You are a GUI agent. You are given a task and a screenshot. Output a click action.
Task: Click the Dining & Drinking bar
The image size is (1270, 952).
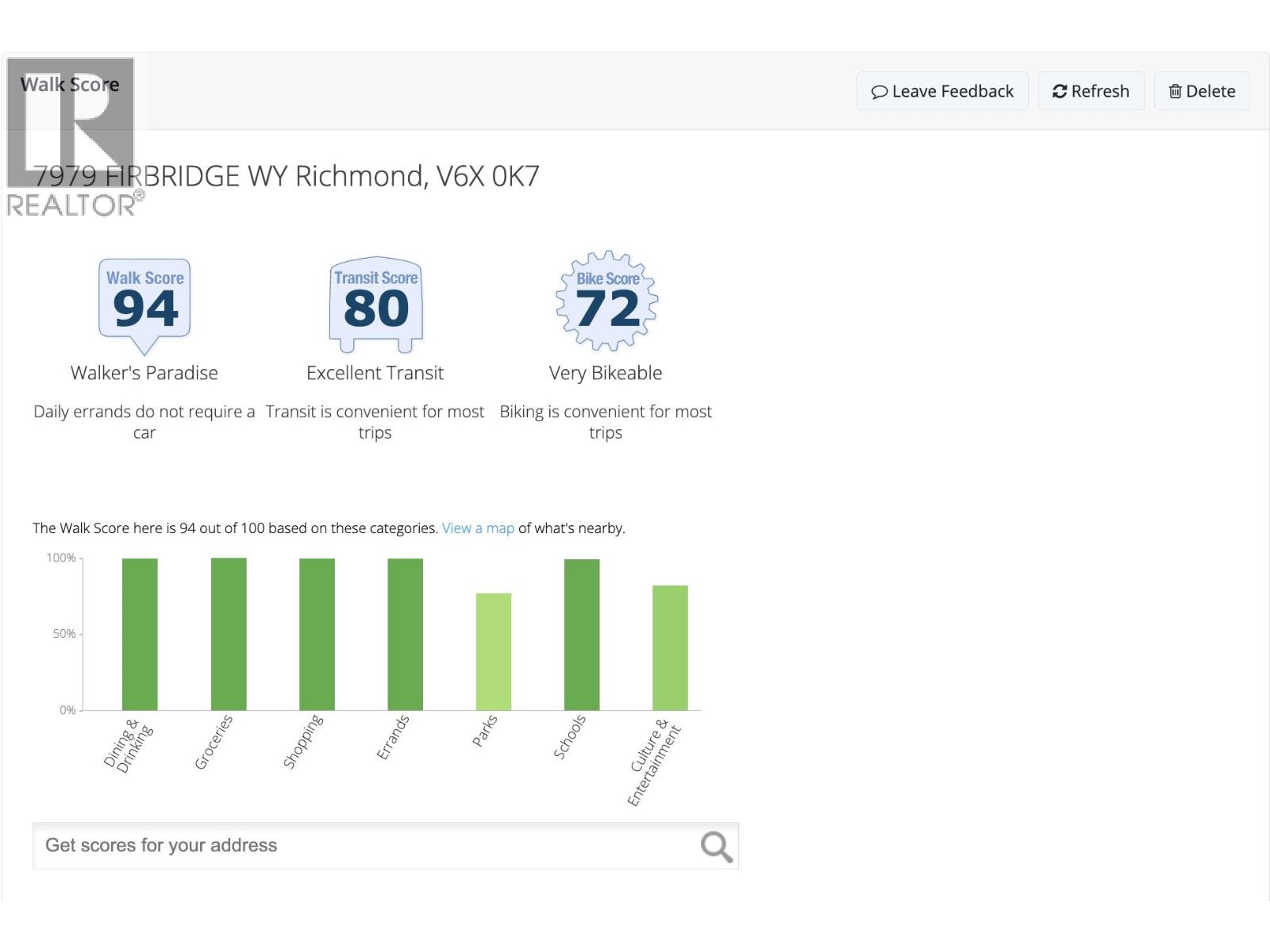(140, 634)
